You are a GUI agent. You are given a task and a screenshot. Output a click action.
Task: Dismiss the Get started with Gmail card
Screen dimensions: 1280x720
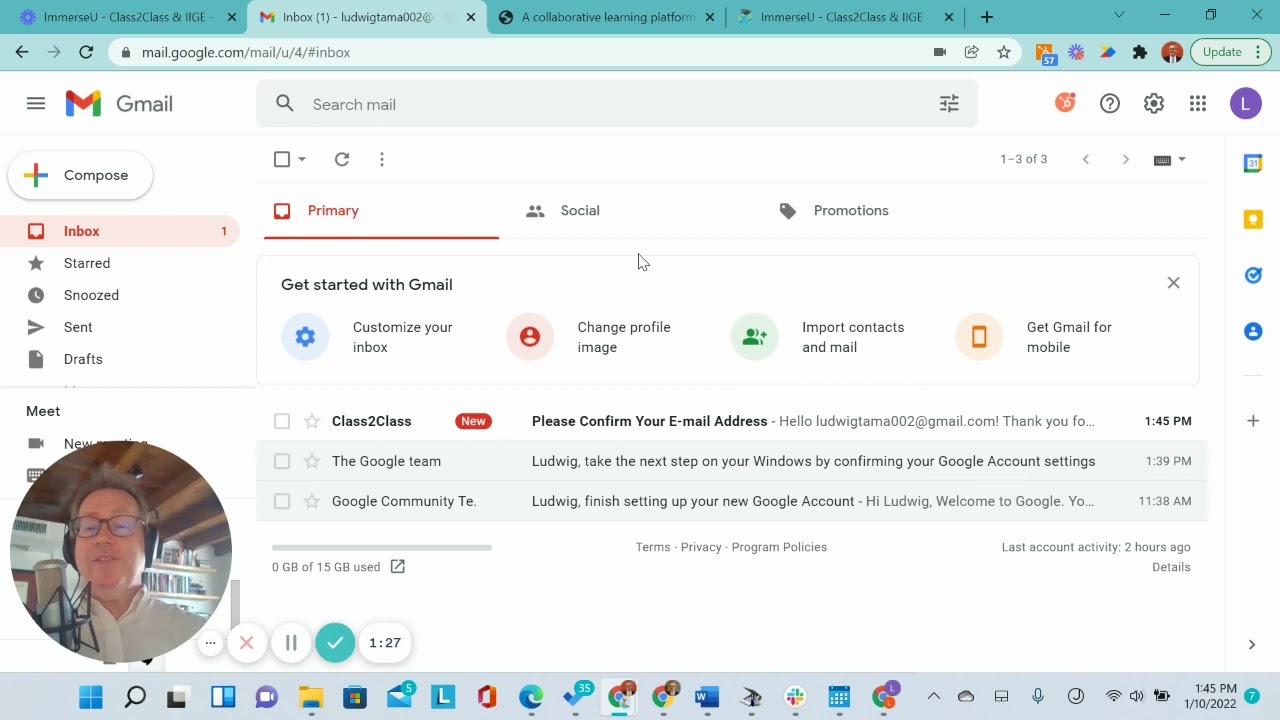pyautogui.click(x=1174, y=283)
